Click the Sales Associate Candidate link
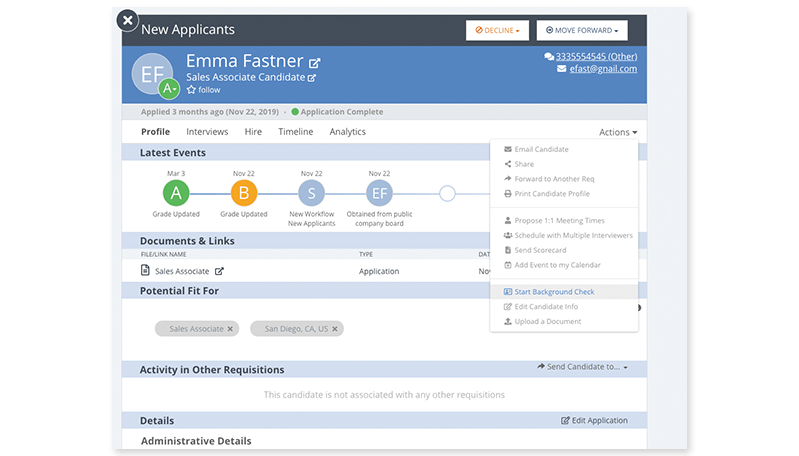This screenshot has height=456, width=799. pyautogui.click(x=246, y=77)
